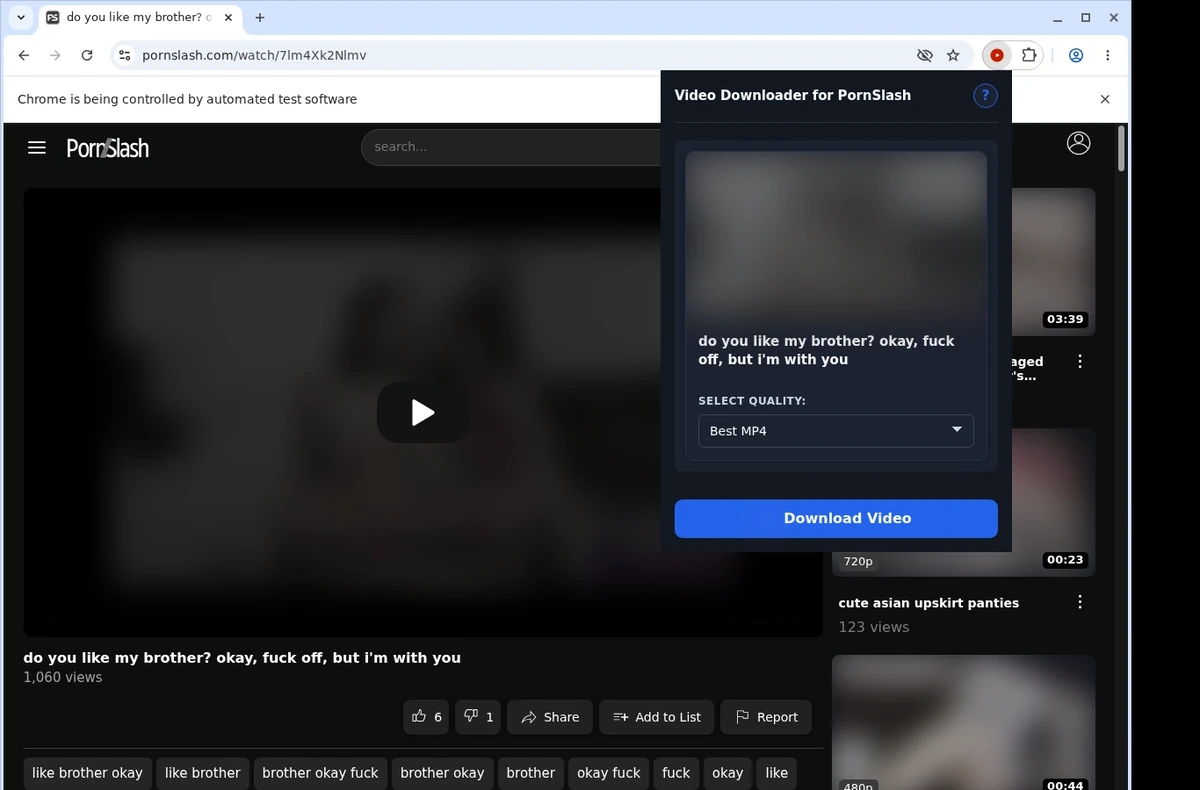
Task: Select the 'brother okay fuck' tag
Action: pyautogui.click(x=320, y=773)
